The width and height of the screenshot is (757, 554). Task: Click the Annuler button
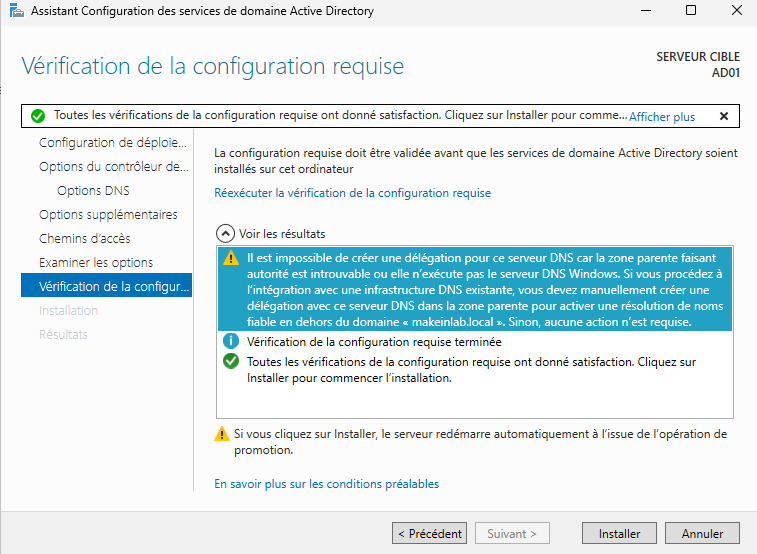coord(702,534)
